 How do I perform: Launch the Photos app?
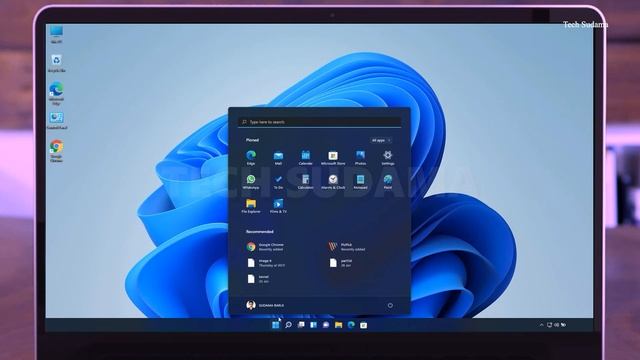pyautogui.click(x=360, y=157)
